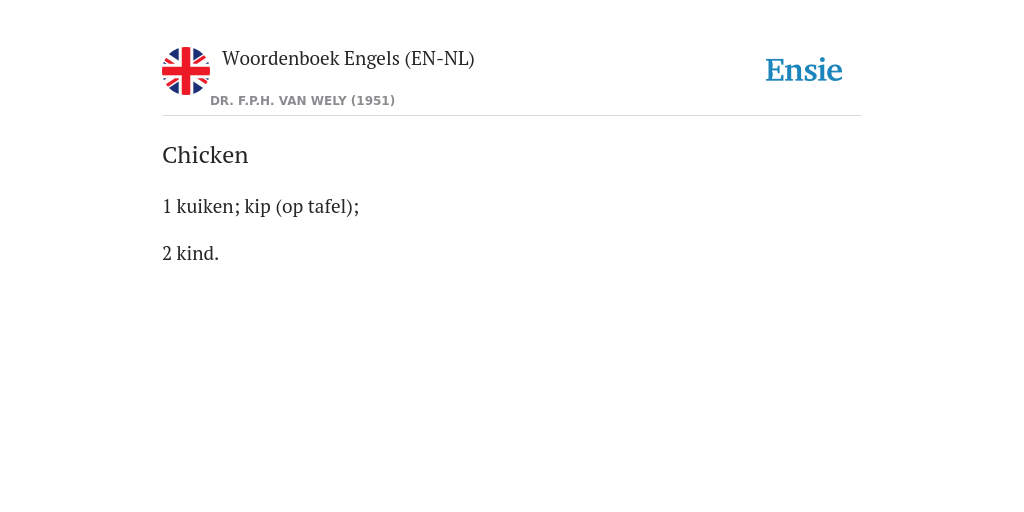Image resolution: width=1024 pixels, height=512 pixels.
Task: Click the (EN-NL) part of the title
Action: click(440, 59)
